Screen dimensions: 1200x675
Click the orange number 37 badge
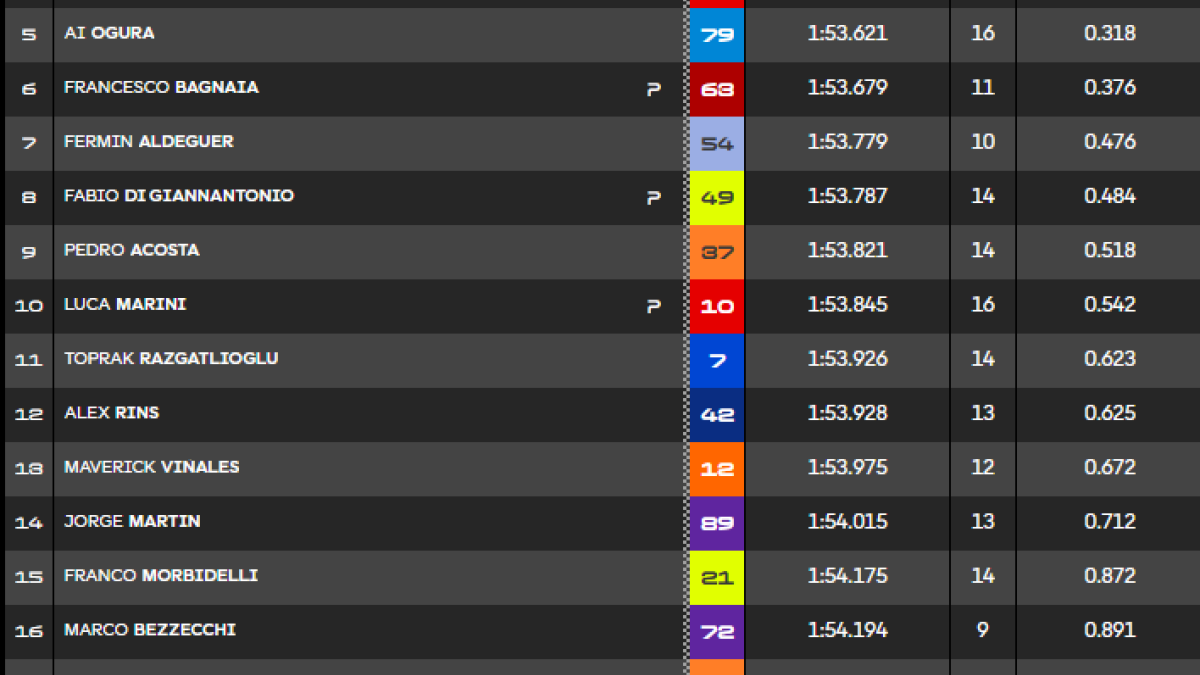coord(717,252)
